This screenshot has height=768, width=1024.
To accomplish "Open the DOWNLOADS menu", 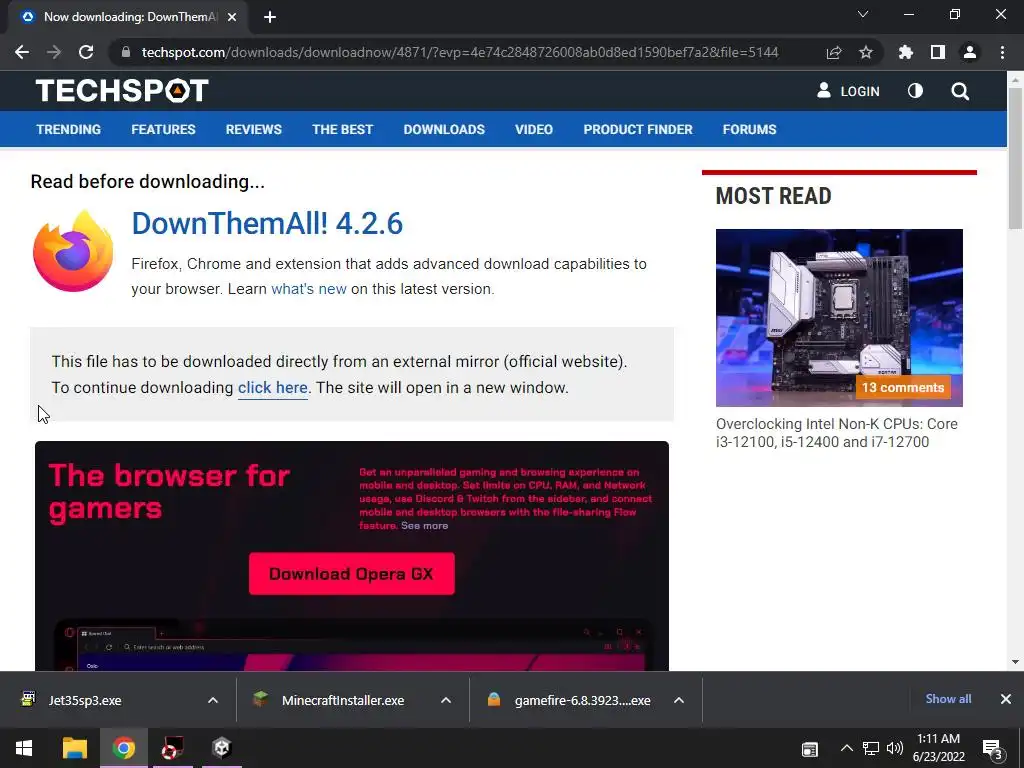I will [x=444, y=129].
